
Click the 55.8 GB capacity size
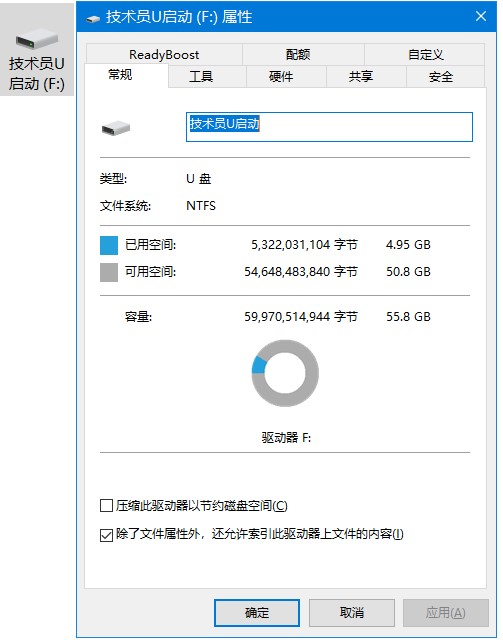pyautogui.click(x=408, y=317)
